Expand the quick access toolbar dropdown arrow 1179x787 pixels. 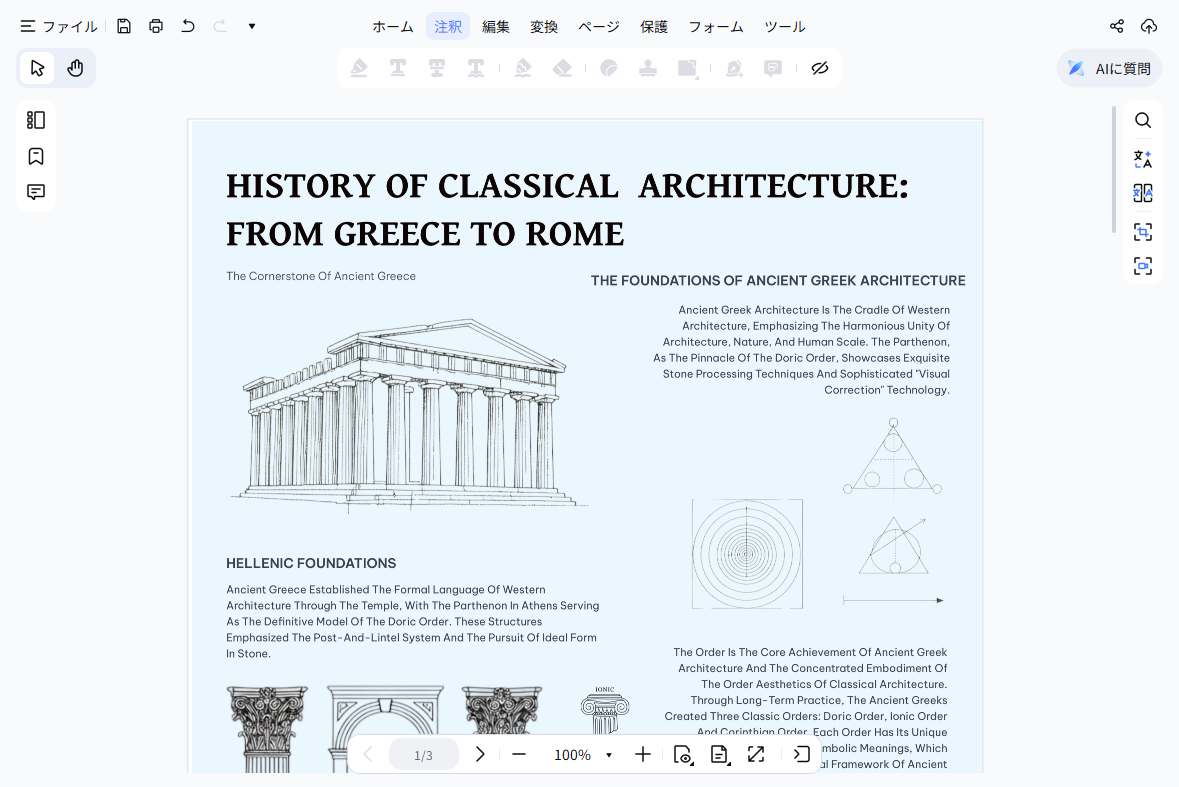pos(252,26)
